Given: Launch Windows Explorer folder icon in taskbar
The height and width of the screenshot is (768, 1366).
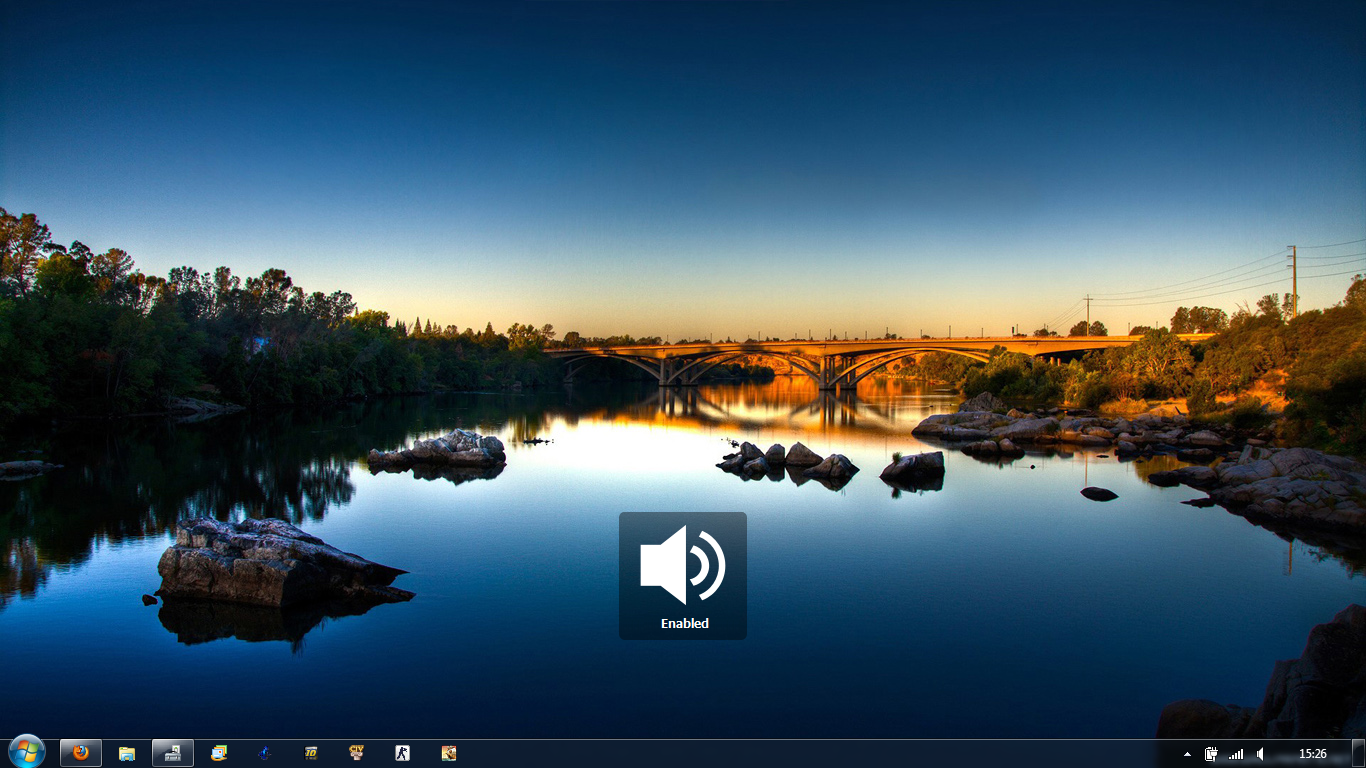Looking at the screenshot, I should click(127, 753).
